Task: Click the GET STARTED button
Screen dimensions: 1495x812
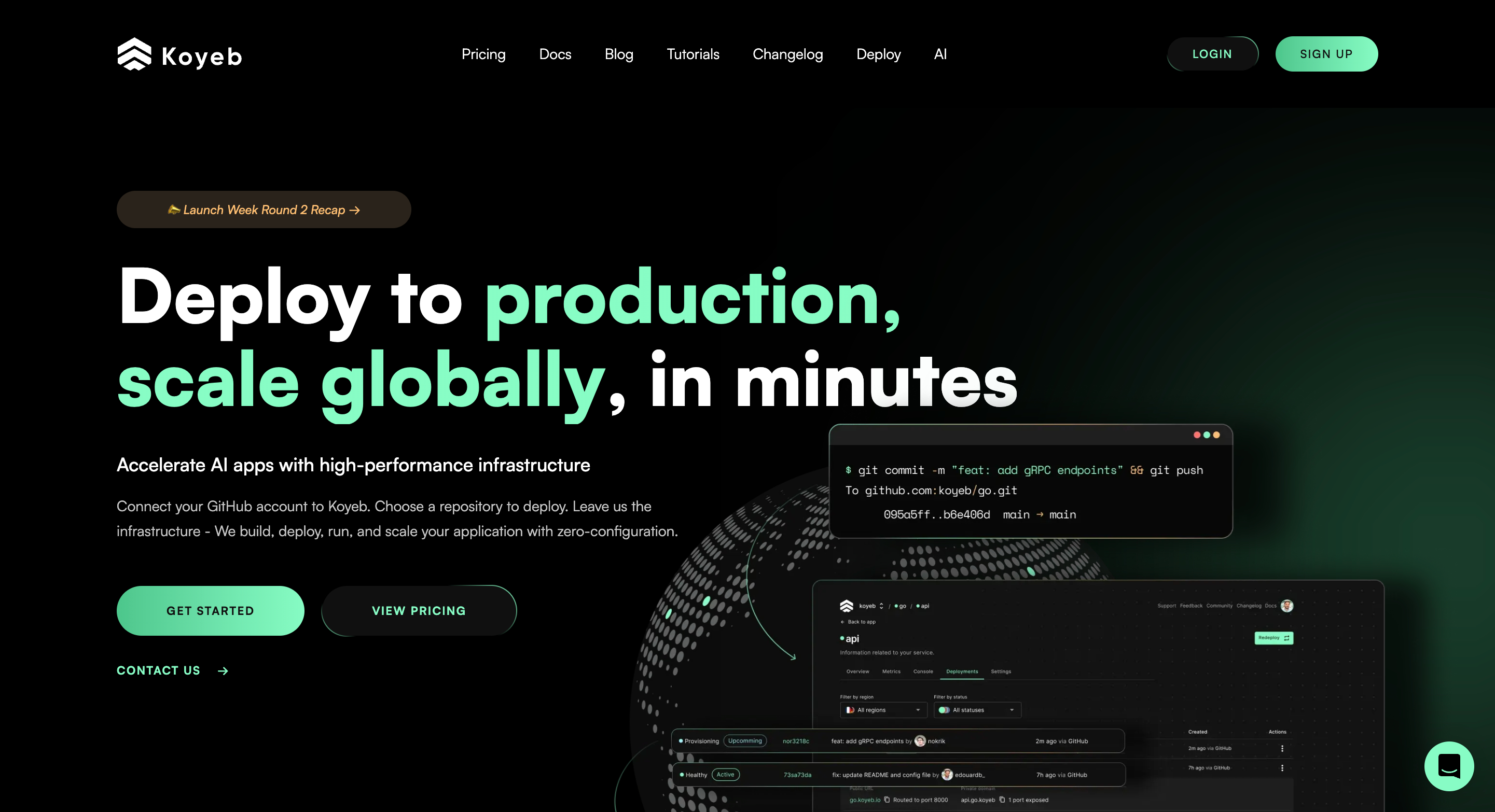Action: coord(210,610)
